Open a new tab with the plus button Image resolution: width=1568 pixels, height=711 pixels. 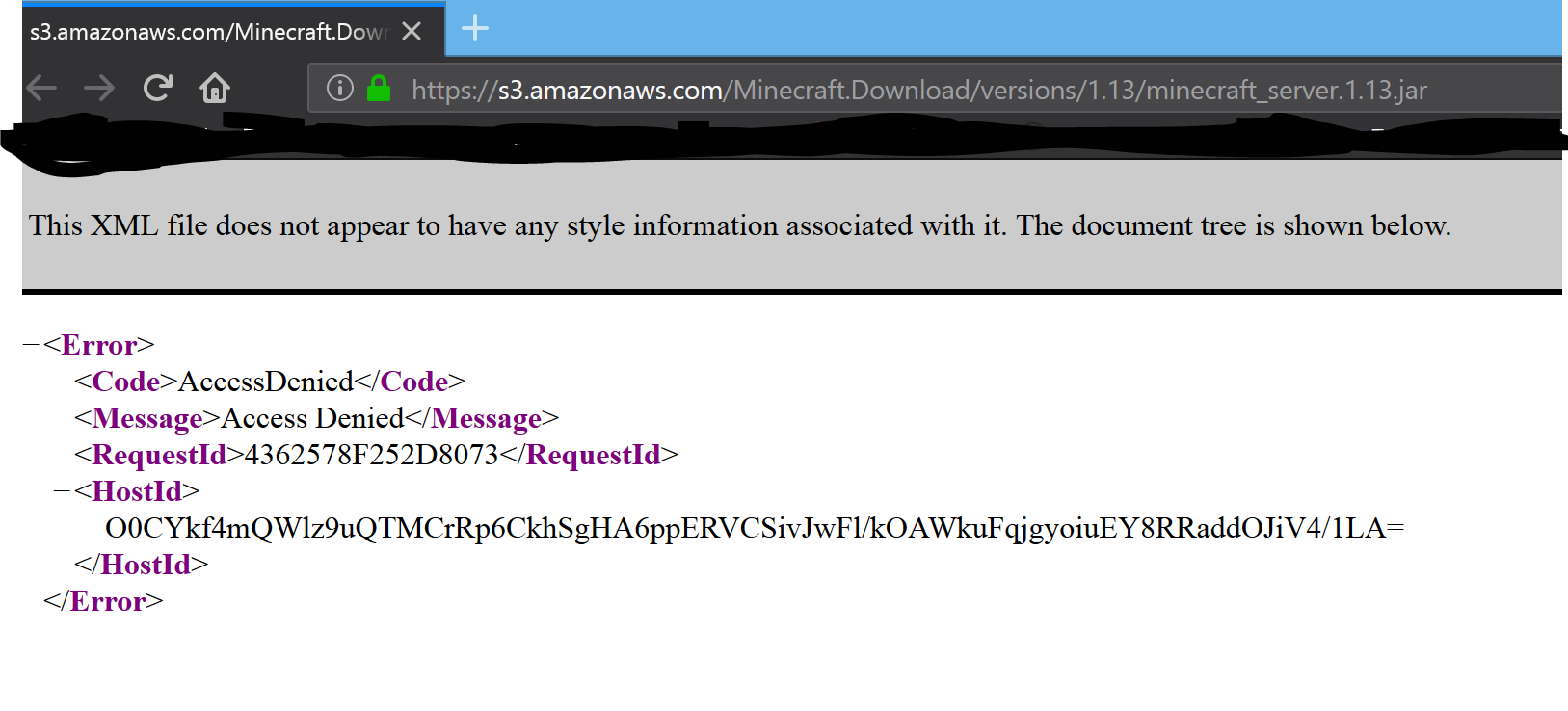click(x=475, y=29)
